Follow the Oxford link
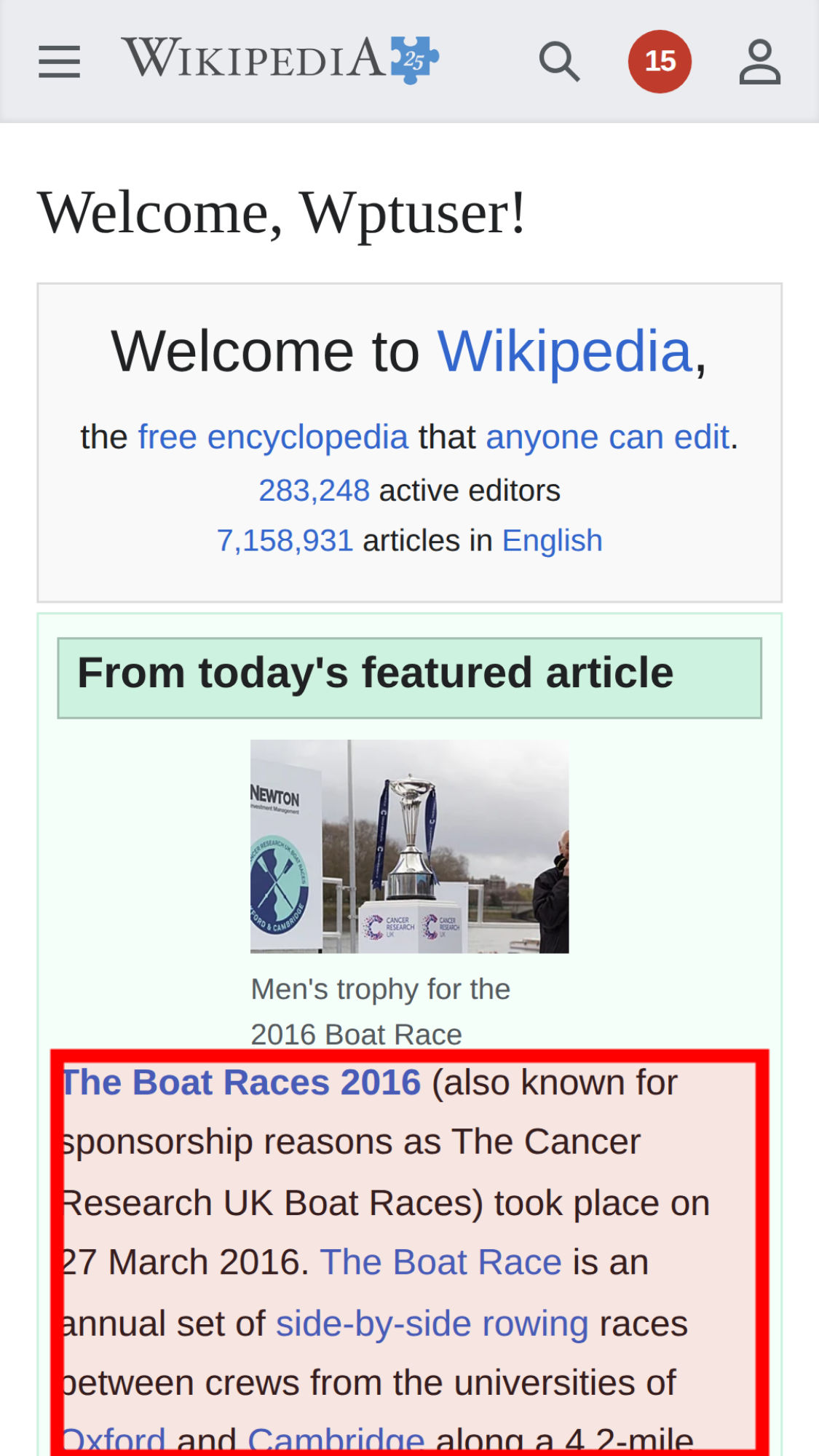 pos(115,1440)
